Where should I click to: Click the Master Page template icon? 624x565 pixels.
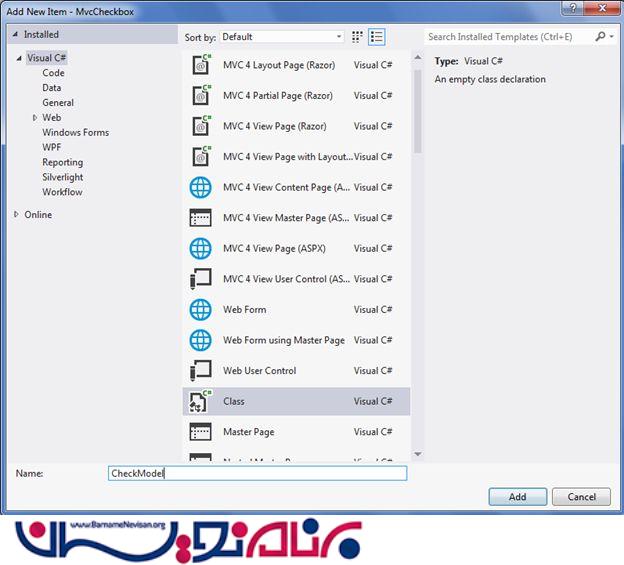click(201, 432)
